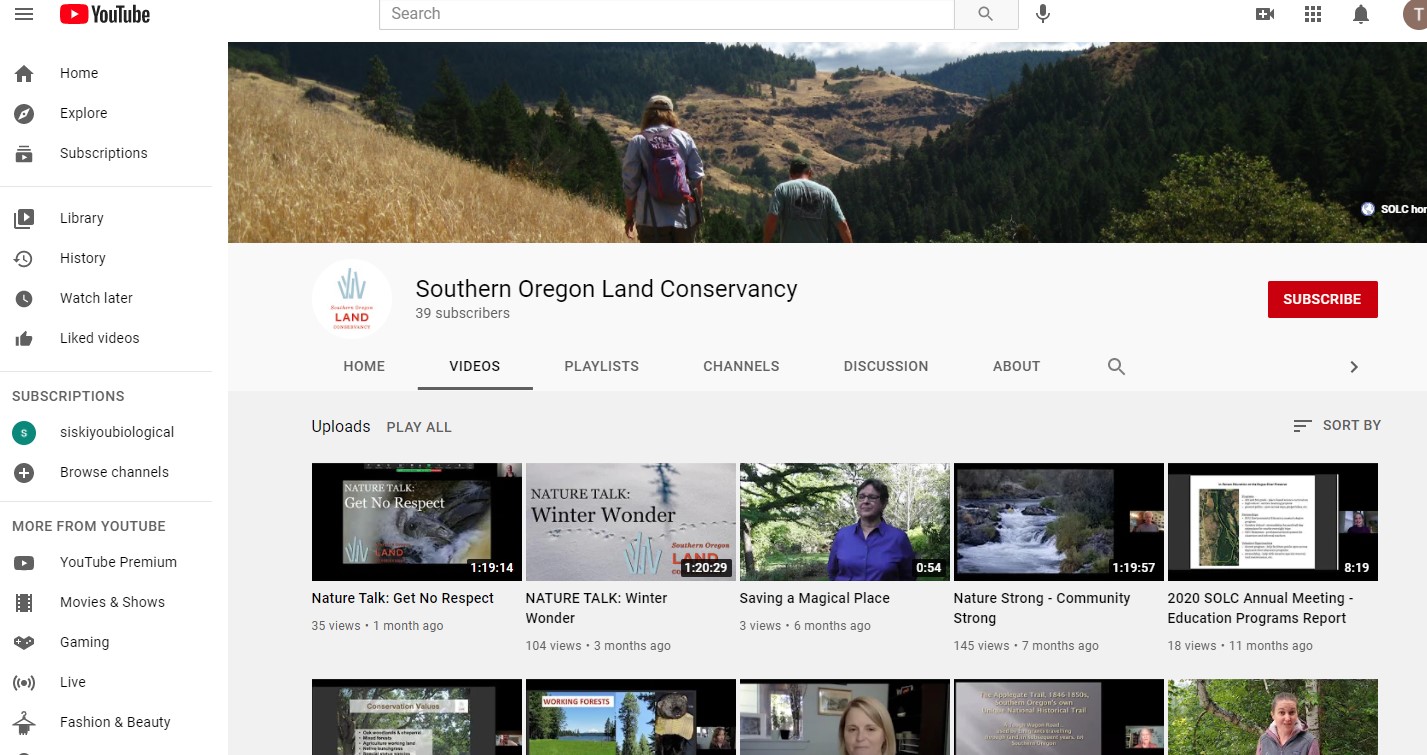This screenshot has width=1427, height=755.
Task: Click the Southern Oregon Land Conservancy channel name
Action: [x=606, y=289]
